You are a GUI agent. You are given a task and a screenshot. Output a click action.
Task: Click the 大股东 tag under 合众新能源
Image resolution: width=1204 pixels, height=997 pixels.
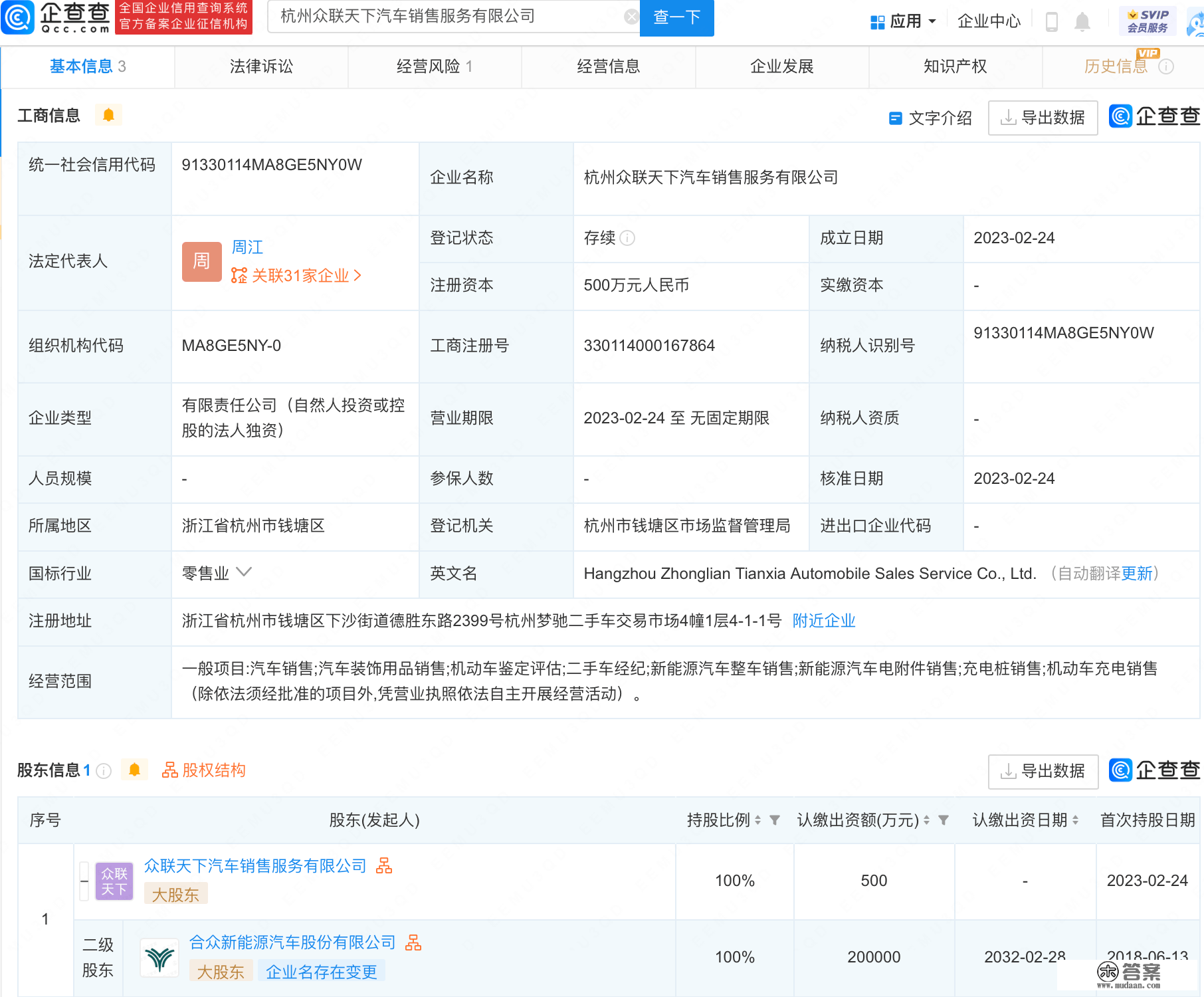pos(221,972)
